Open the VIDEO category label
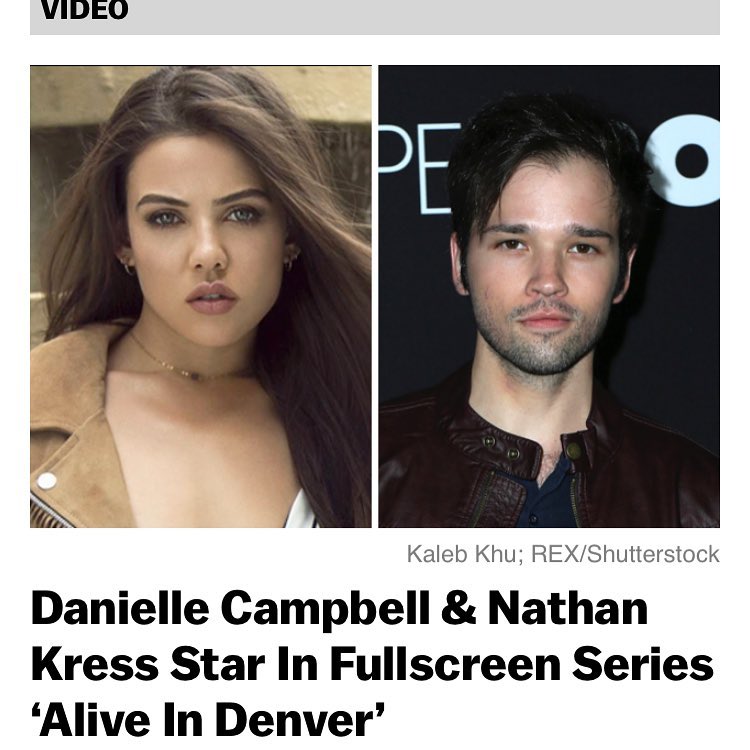 click(84, 10)
